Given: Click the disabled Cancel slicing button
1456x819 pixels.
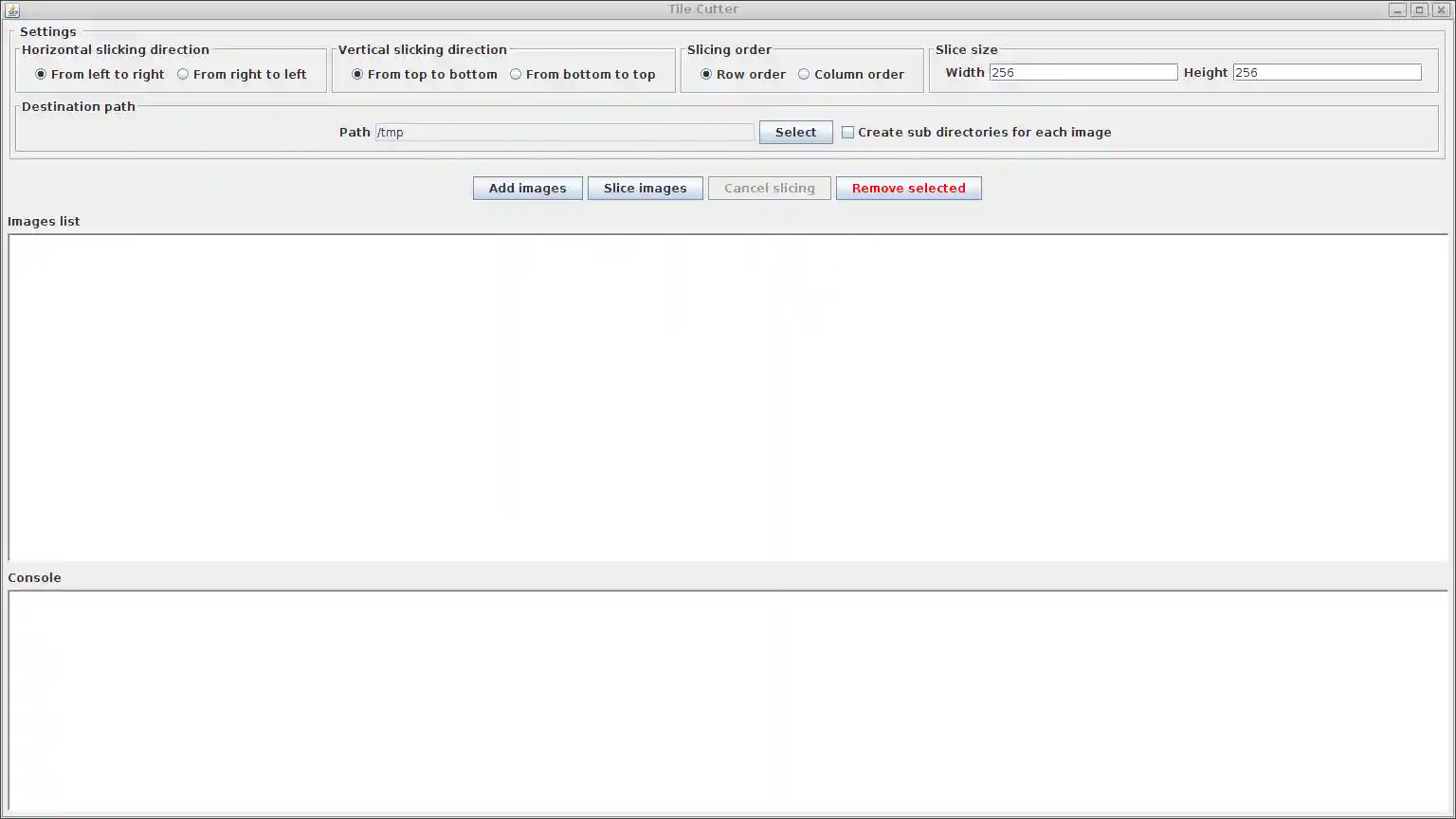Looking at the screenshot, I should click(x=769, y=188).
